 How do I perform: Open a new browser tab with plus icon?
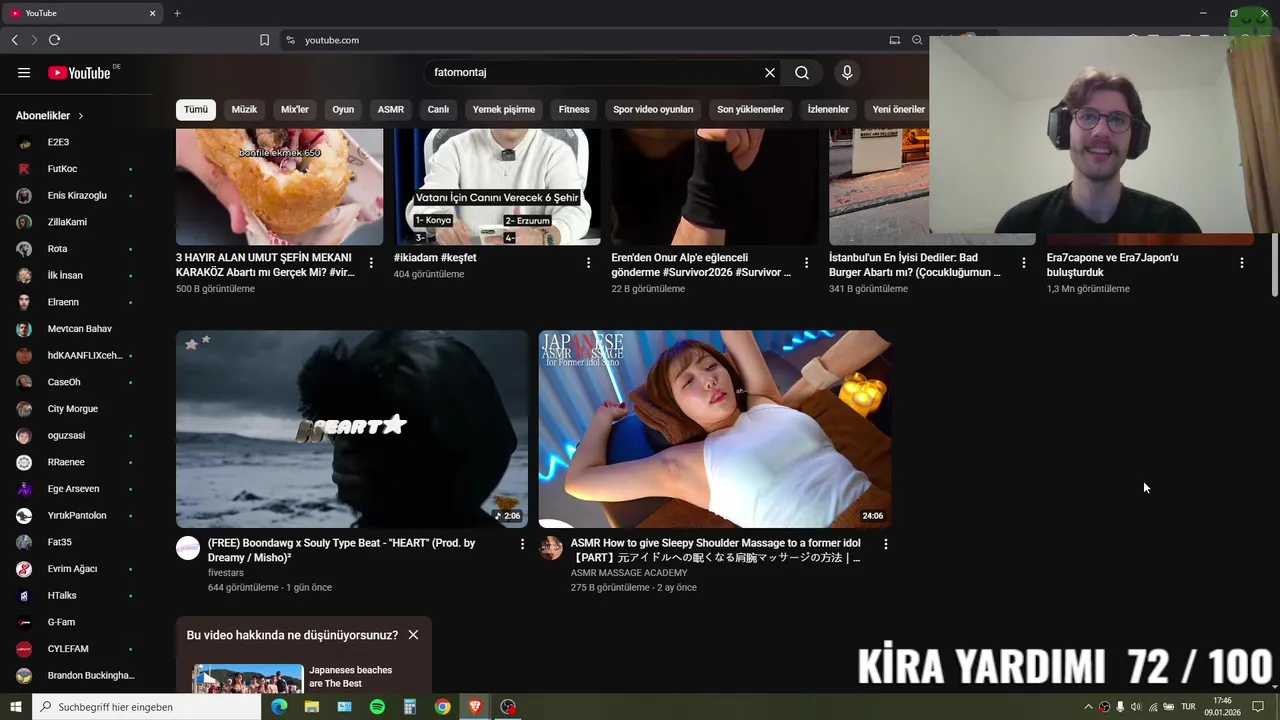(x=177, y=13)
